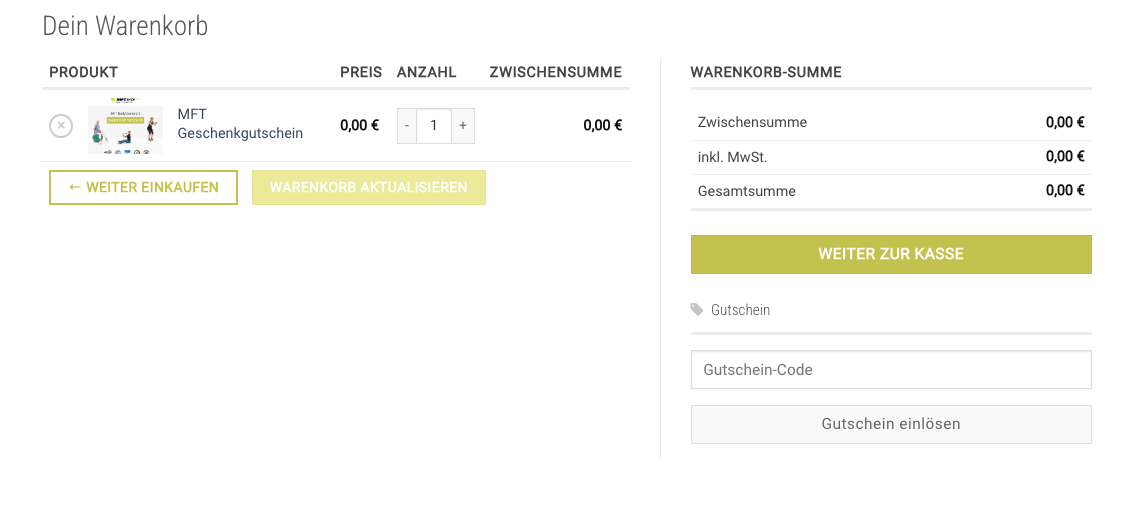This screenshot has width=1145, height=505.
Task: Open the MFT Geschenkgutschein product thumbnail
Action: tap(126, 126)
